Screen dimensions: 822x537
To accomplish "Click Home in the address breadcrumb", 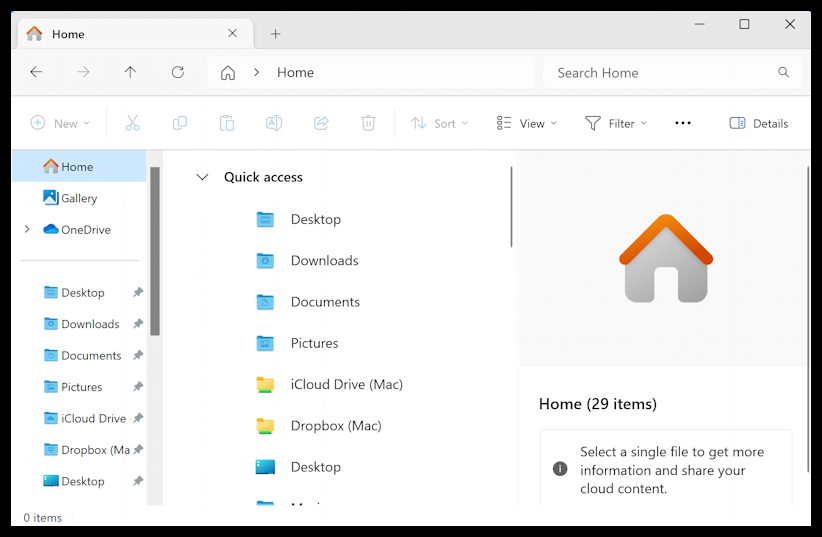I will (x=295, y=72).
